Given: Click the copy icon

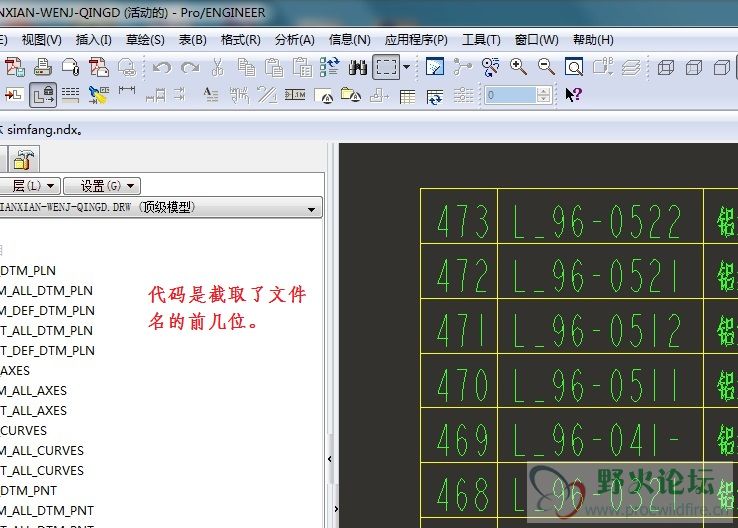Looking at the screenshot, I should click(246, 67).
